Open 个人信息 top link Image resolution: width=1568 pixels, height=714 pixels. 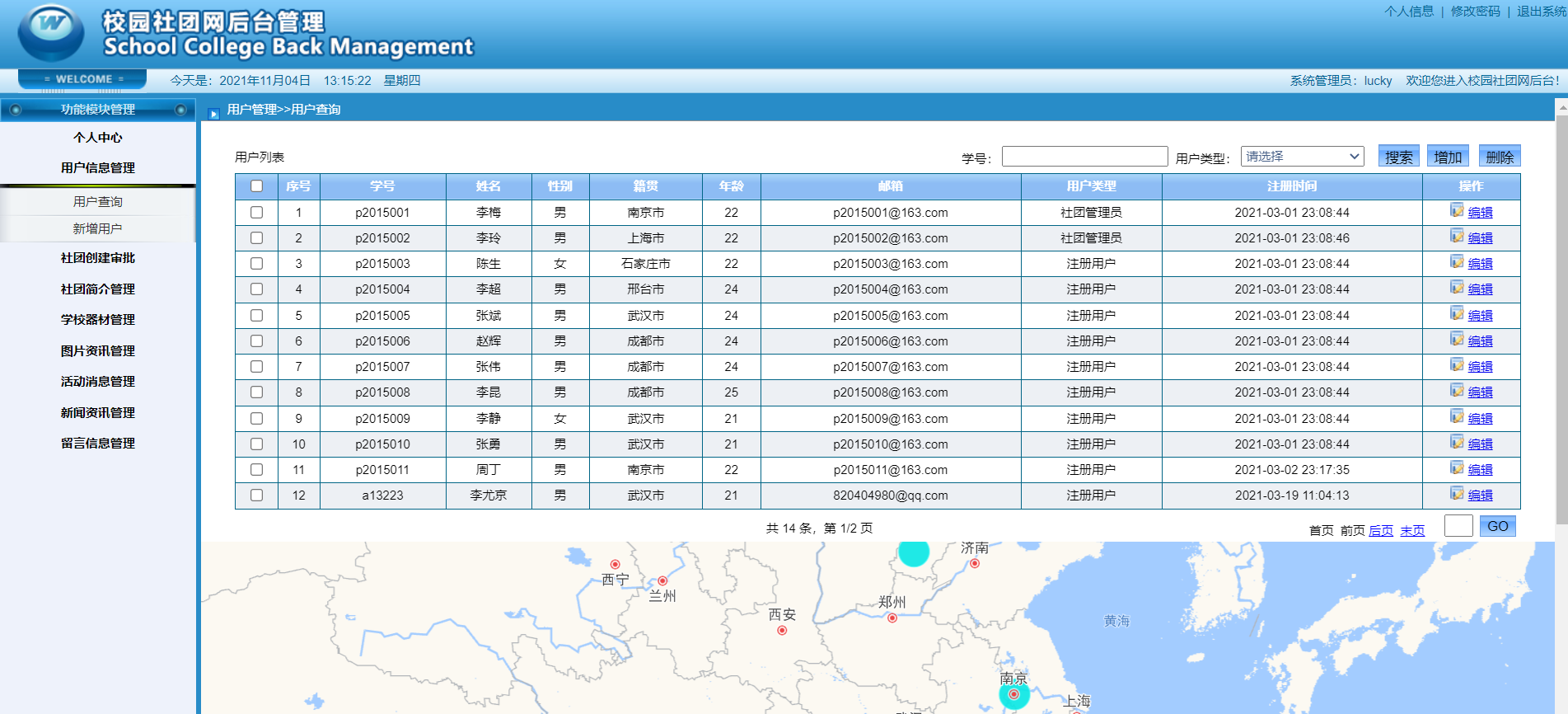coord(1409,12)
